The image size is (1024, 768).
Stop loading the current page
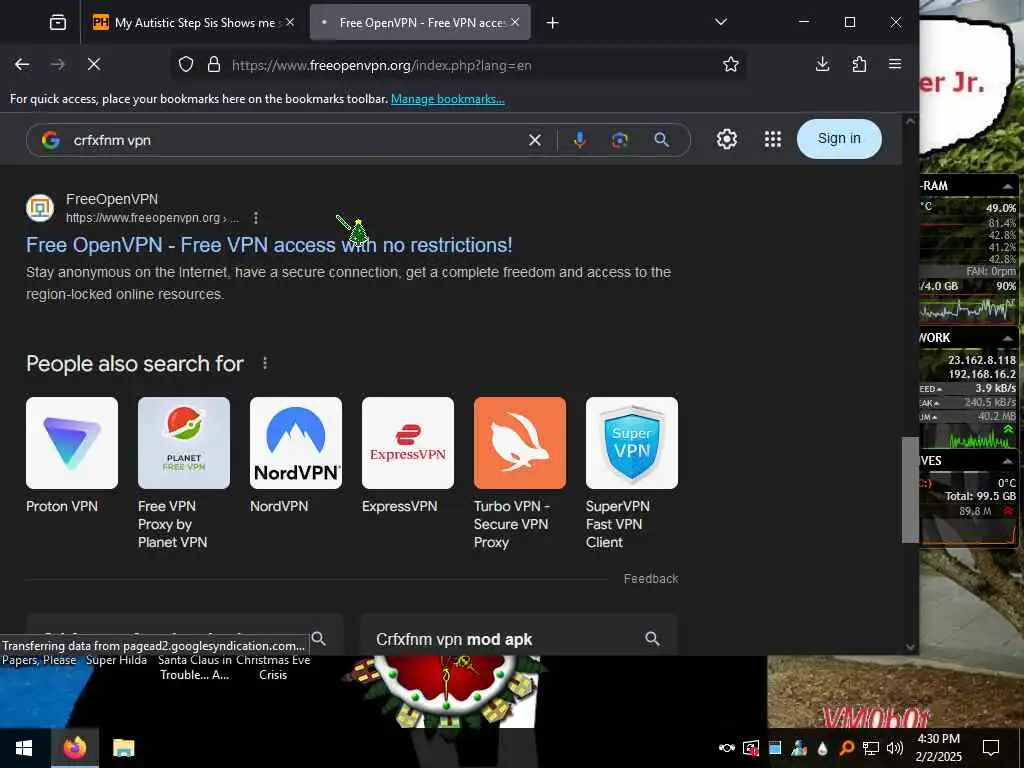coord(94,64)
